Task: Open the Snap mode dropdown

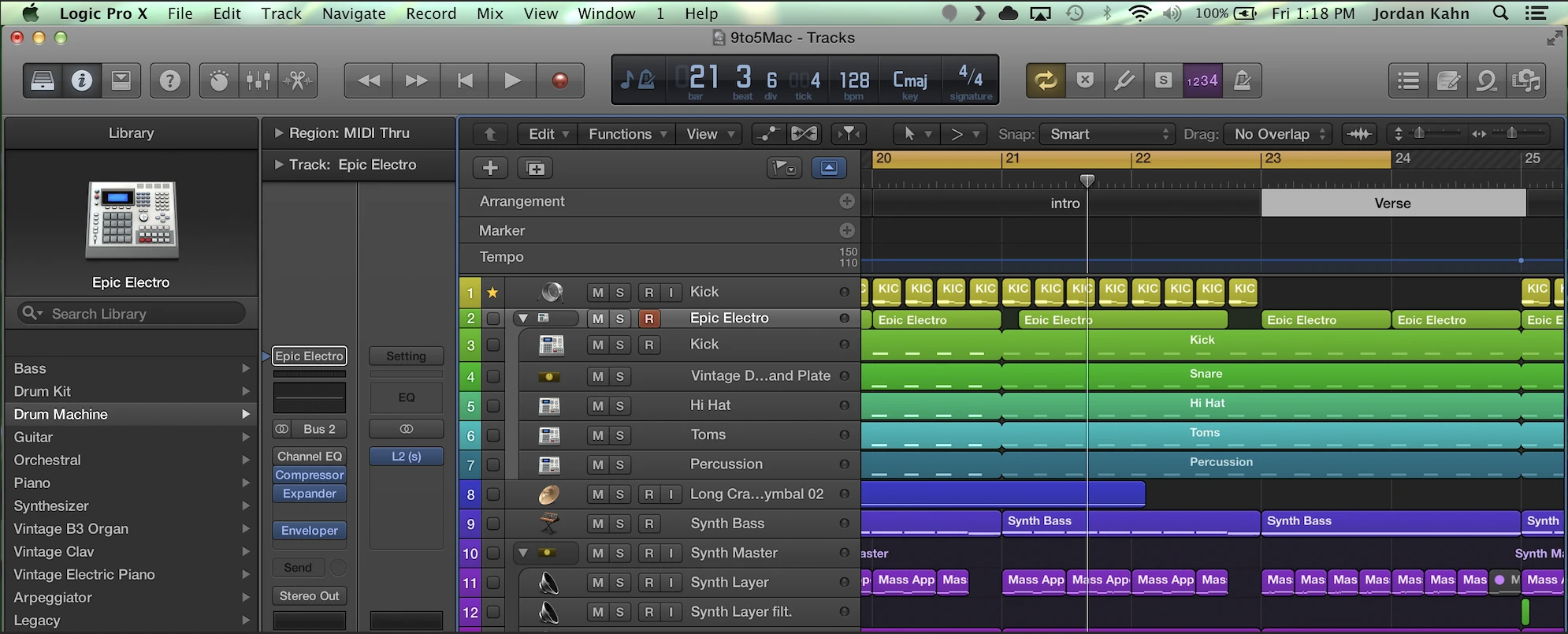Action: click(1107, 134)
